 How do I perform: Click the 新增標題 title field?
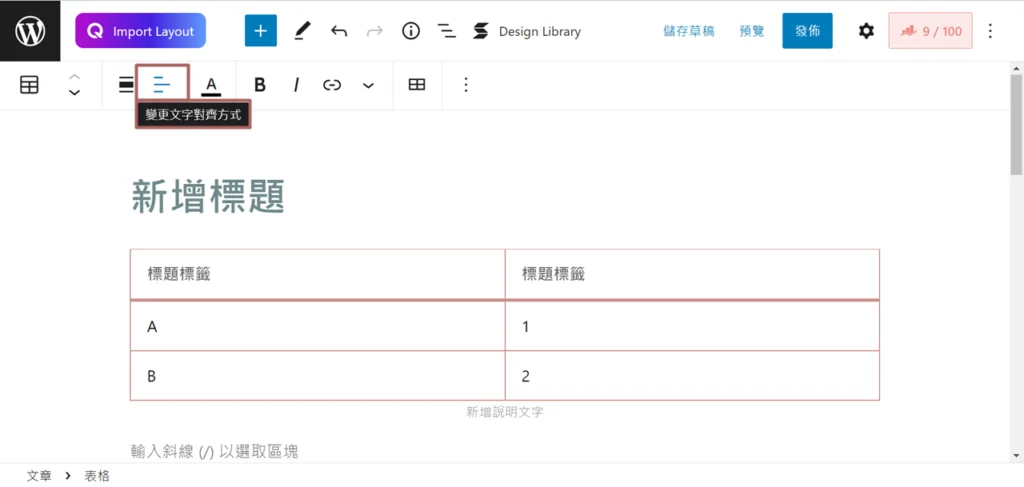208,196
